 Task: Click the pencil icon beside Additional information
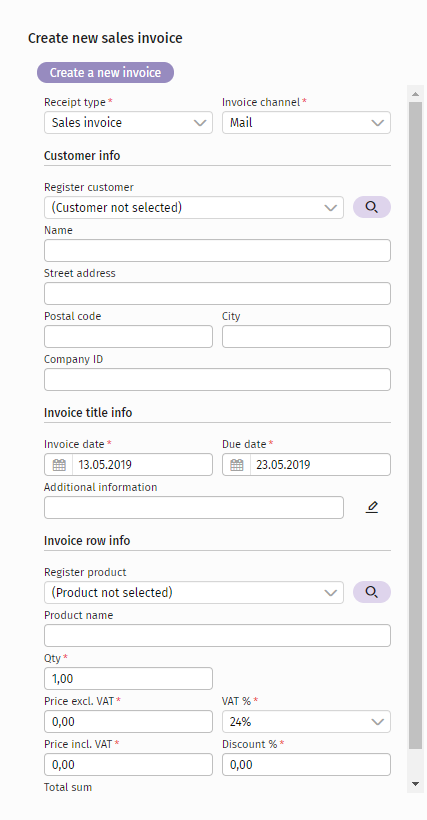pyautogui.click(x=372, y=507)
